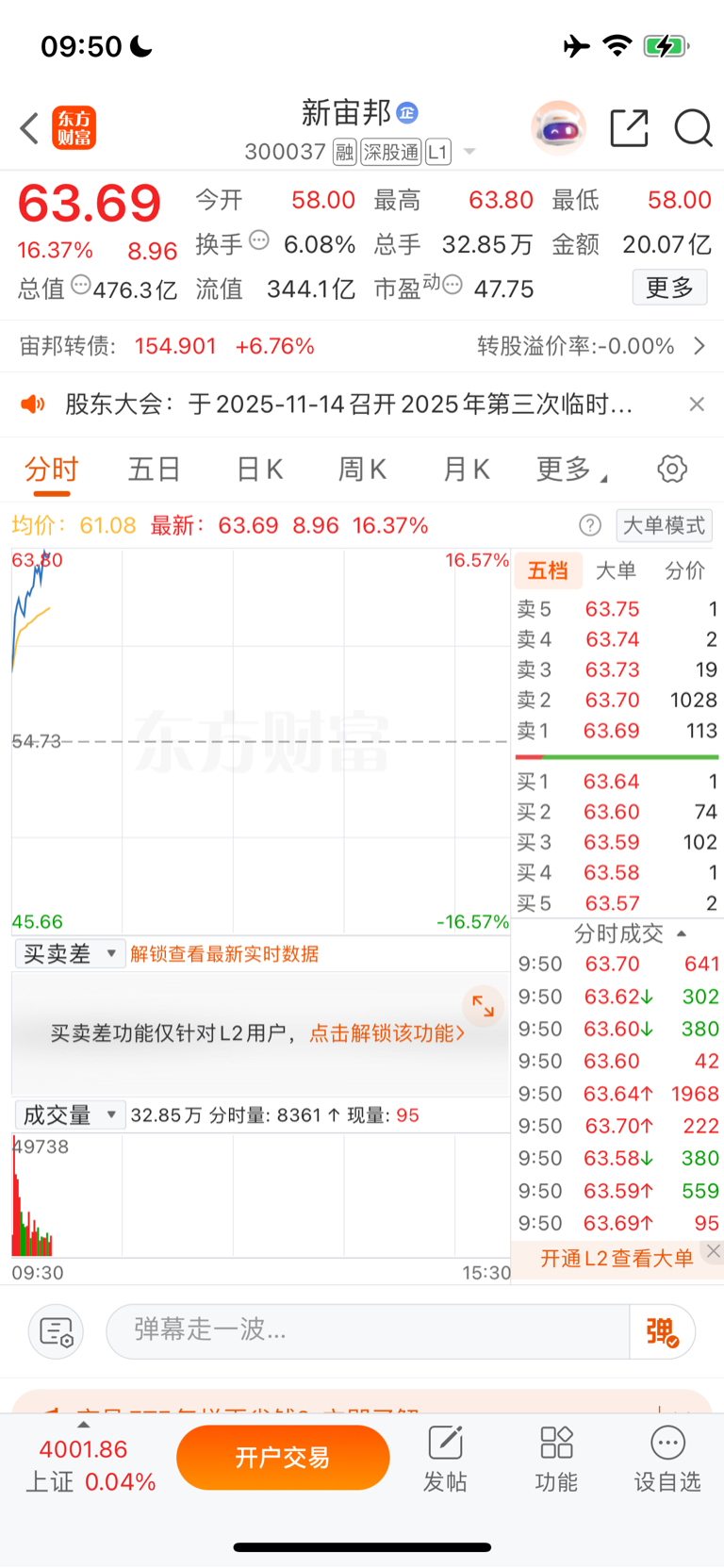Tap the 买1 63.64 row
724x1568 pixels.
[617, 782]
